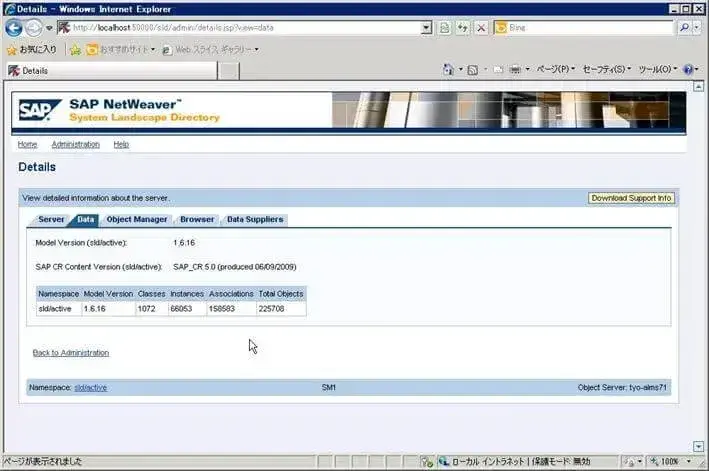The height and width of the screenshot is (471, 709).
Task: Click the read mail icon
Action: 498,70
